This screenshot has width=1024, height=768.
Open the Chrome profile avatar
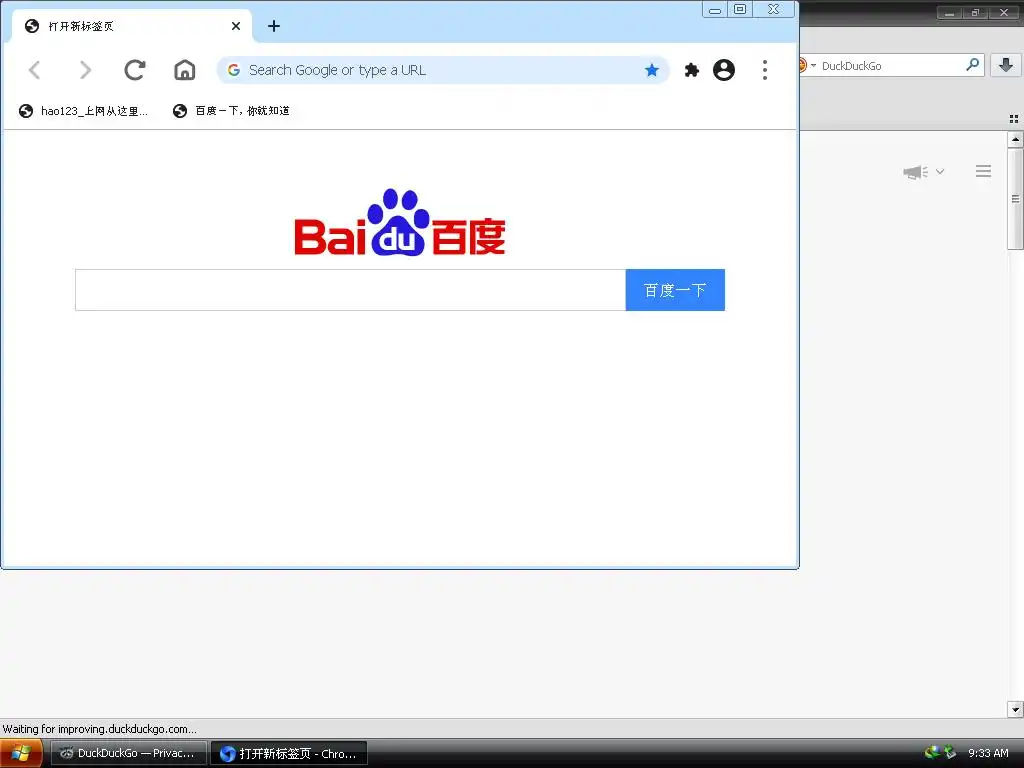tap(724, 70)
